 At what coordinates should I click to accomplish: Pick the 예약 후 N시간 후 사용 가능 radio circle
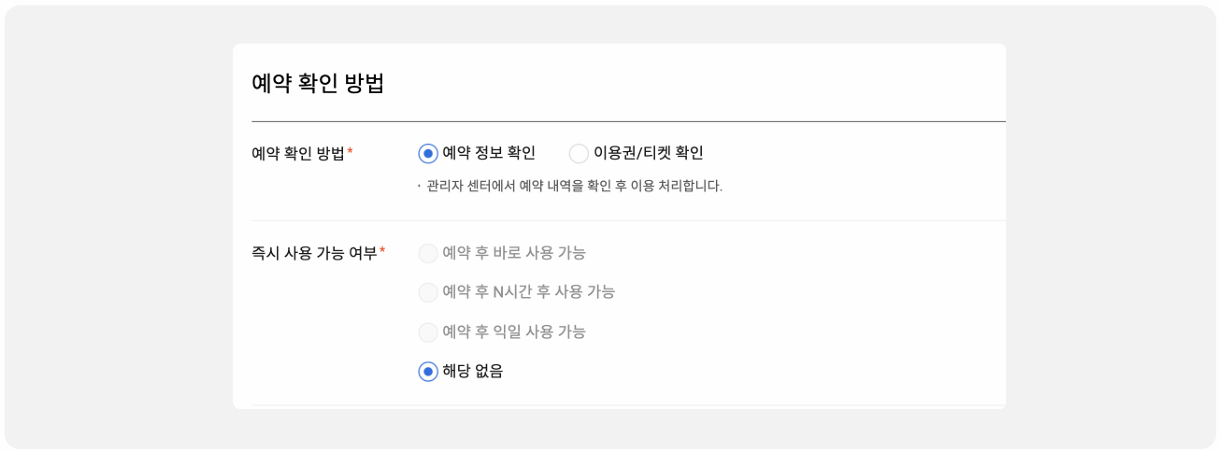point(428,293)
